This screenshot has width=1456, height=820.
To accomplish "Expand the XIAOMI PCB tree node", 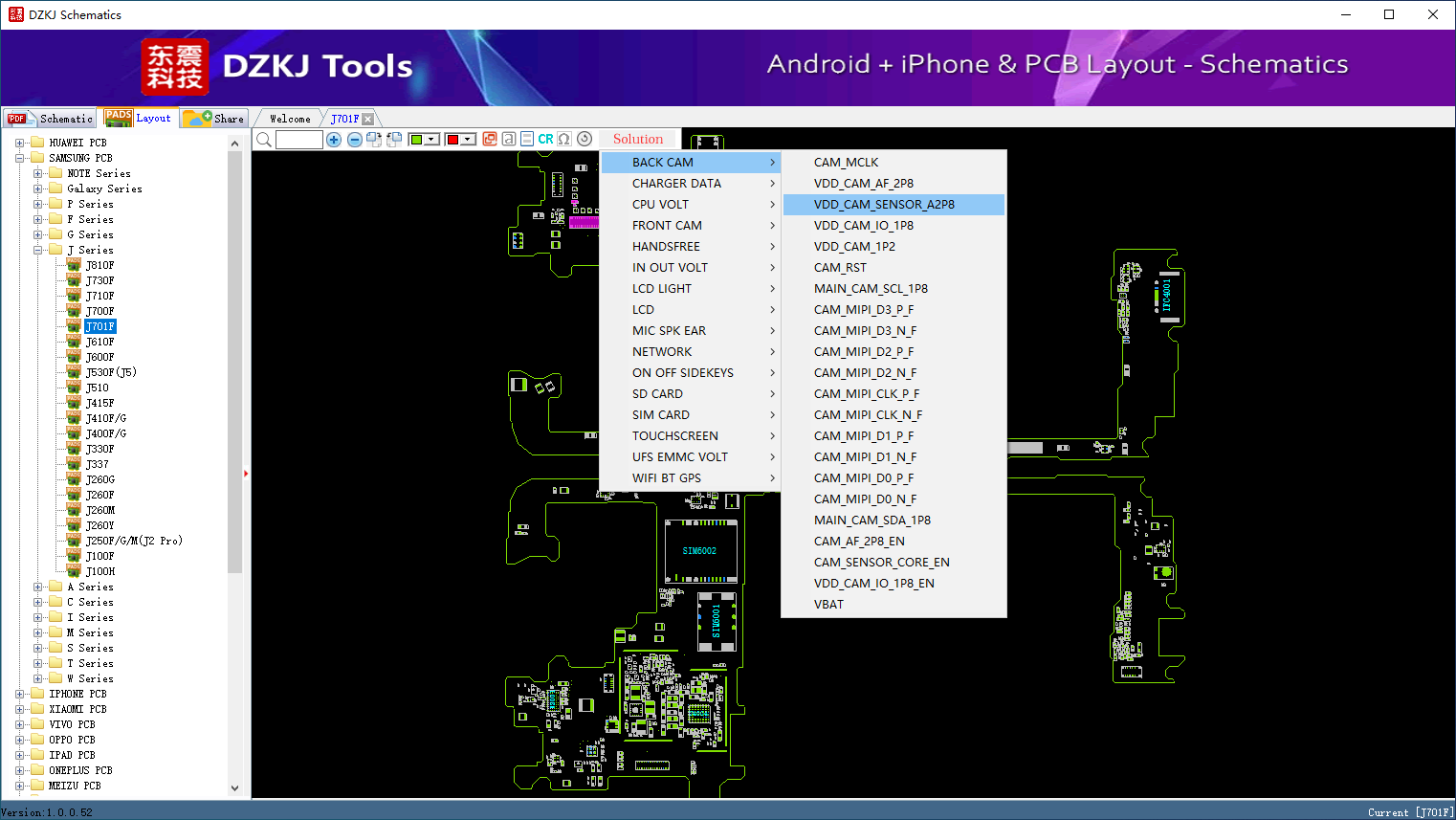I will [x=19, y=709].
